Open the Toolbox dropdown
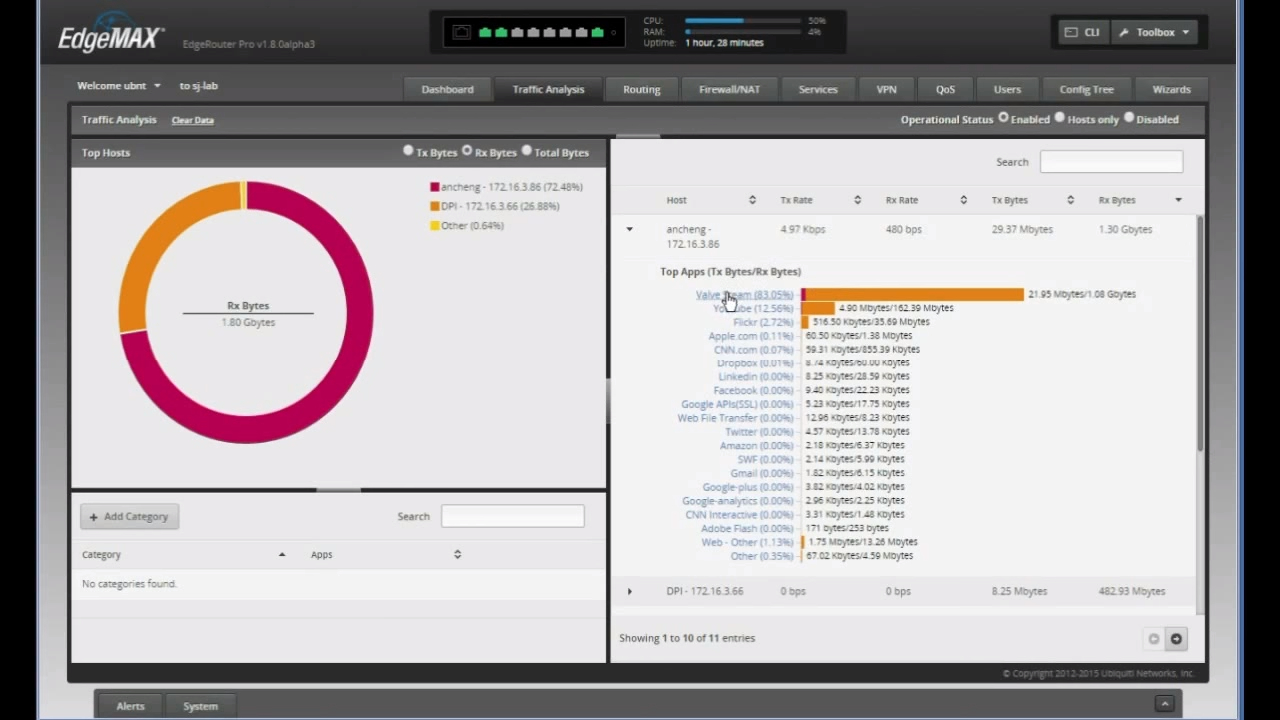This screenshot has height=720, width=1280. pyautogui.click(x=1153, y=32)
